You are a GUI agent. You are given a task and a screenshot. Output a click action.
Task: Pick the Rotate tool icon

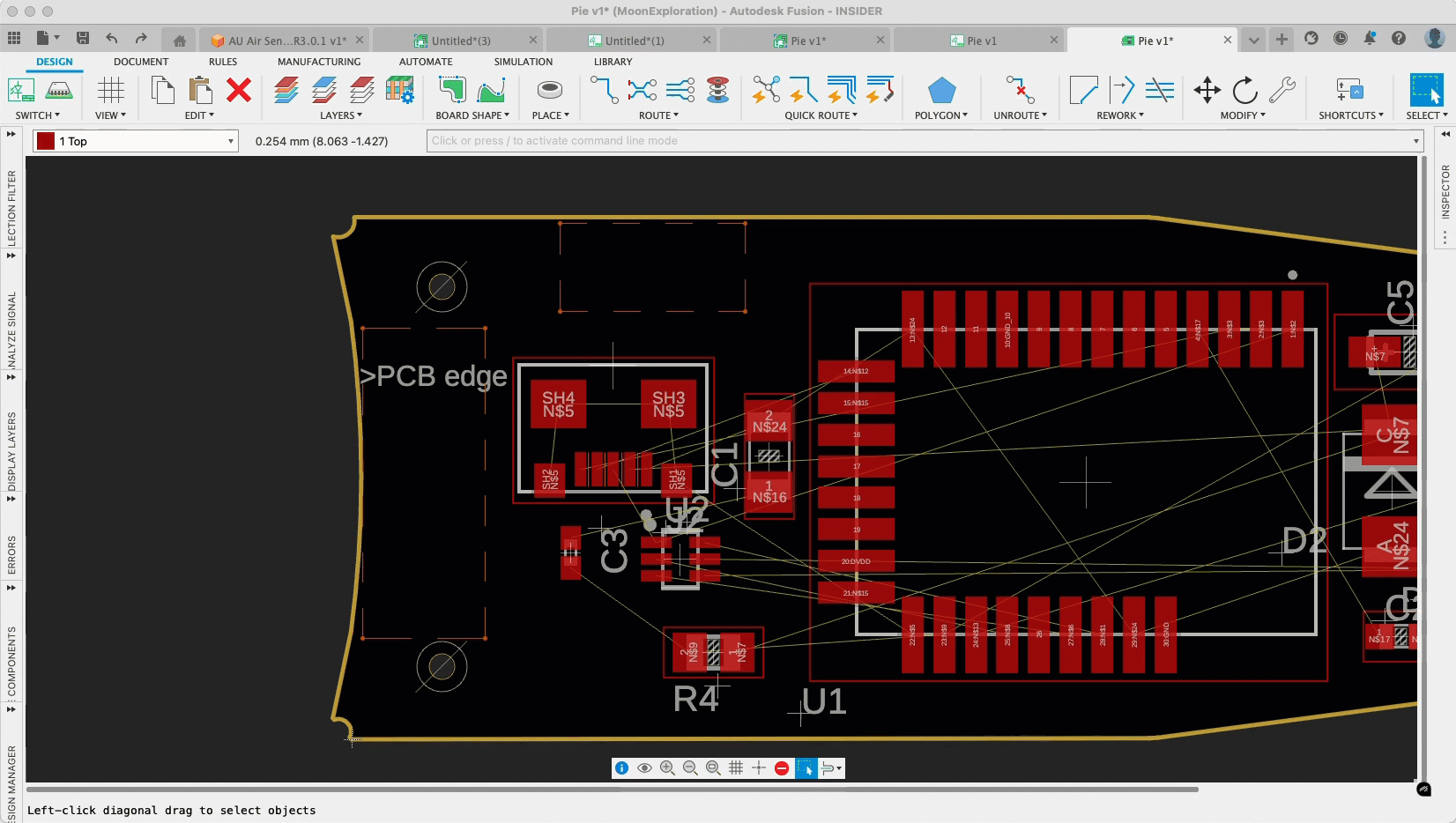coord(1244,91)
